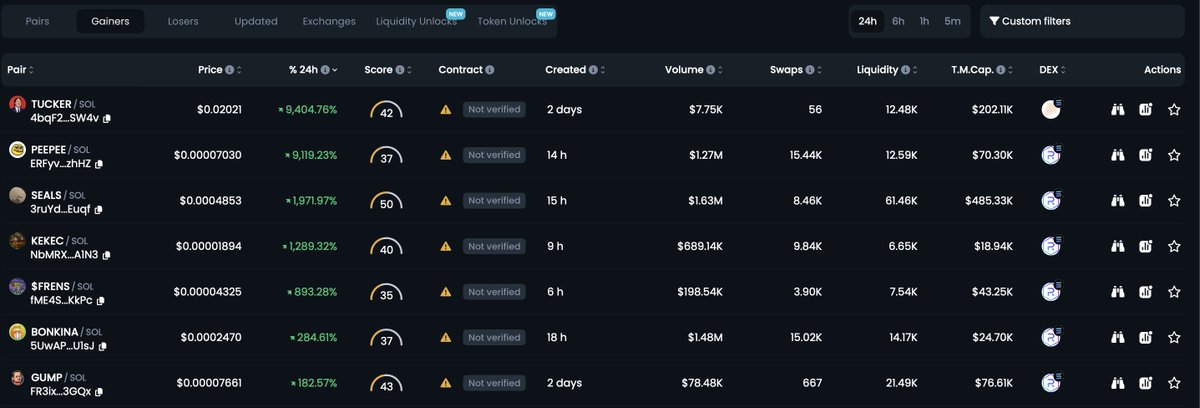Open chart icon in $FRENS row

1146,292
